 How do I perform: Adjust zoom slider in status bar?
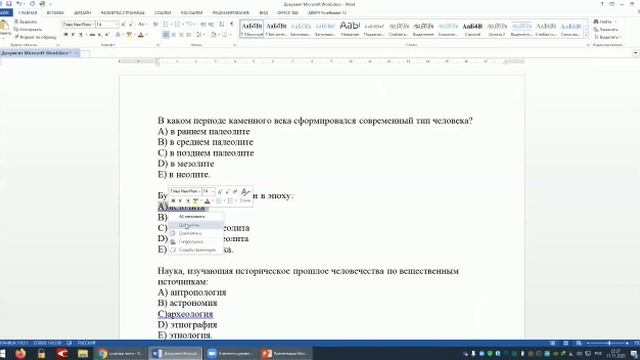[x=609, y=343]
